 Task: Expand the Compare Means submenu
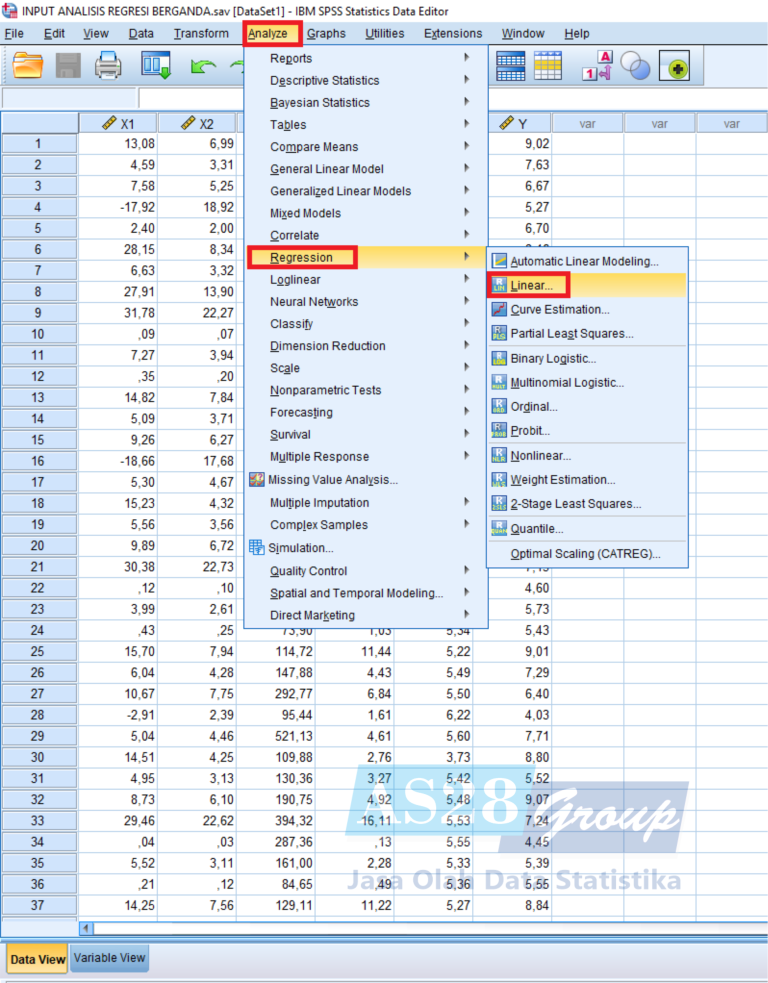(x=313, y=147)
